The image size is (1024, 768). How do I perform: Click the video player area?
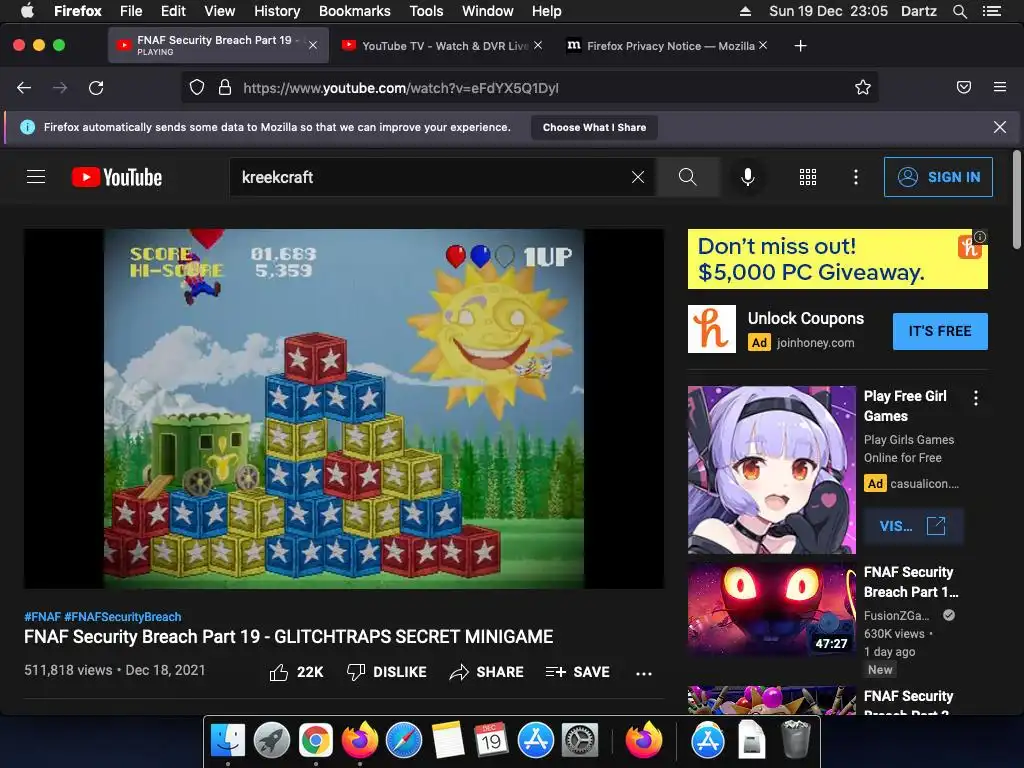(344, 408)
